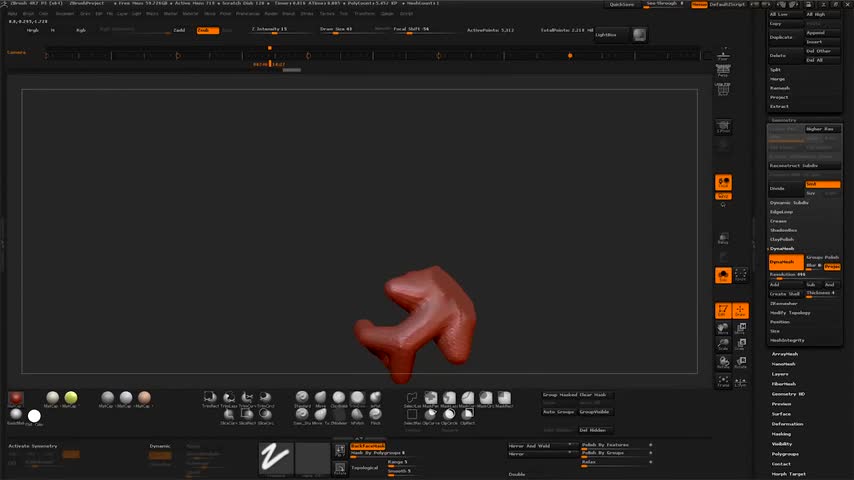Toggle the Smt option beside Divide
The image size is (854, 480).
[822, 184]
